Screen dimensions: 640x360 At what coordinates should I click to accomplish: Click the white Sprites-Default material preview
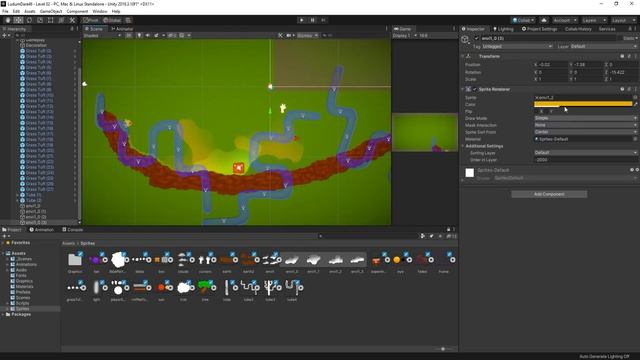469,173
